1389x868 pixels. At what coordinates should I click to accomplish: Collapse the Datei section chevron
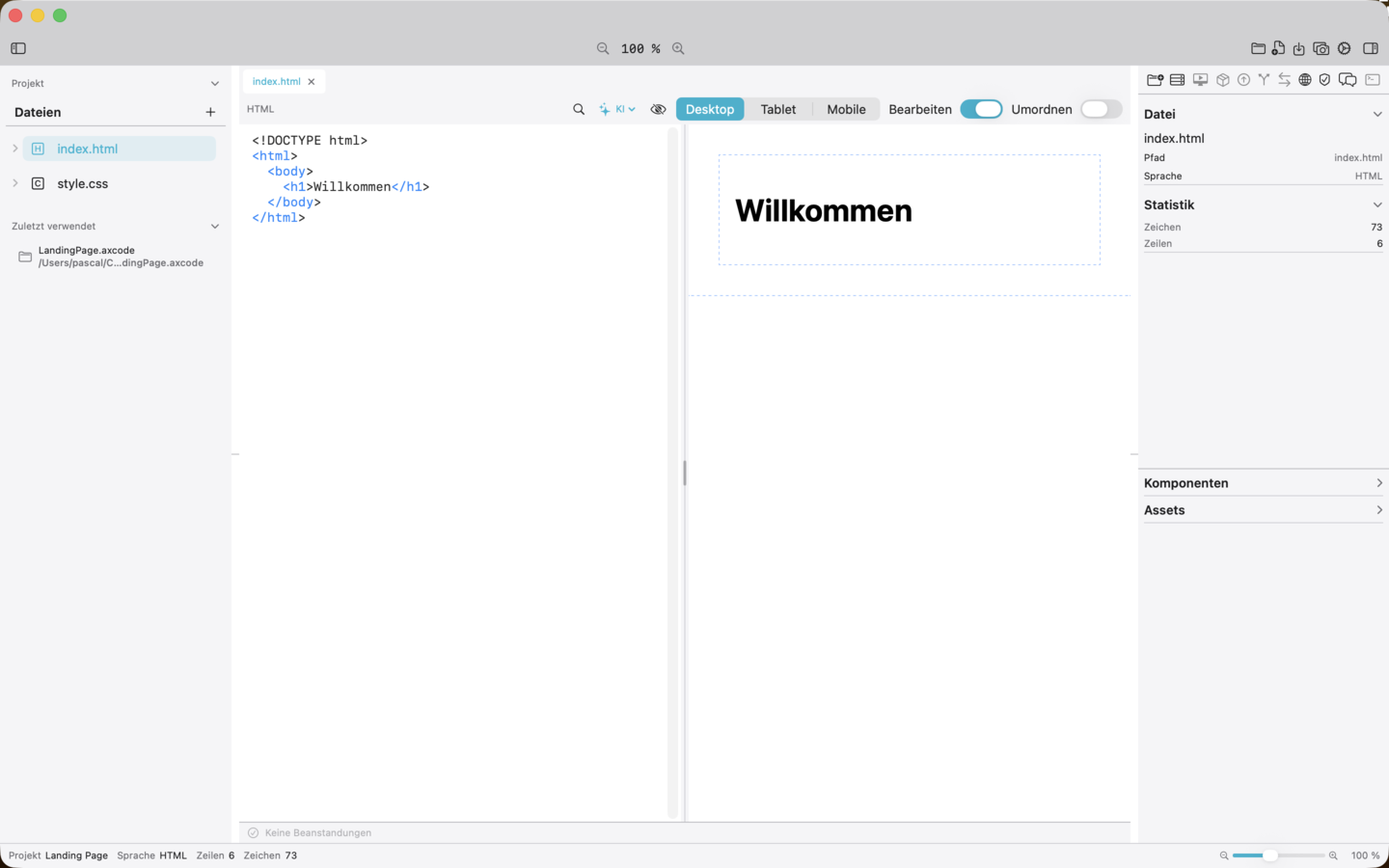pos(1377,114)
